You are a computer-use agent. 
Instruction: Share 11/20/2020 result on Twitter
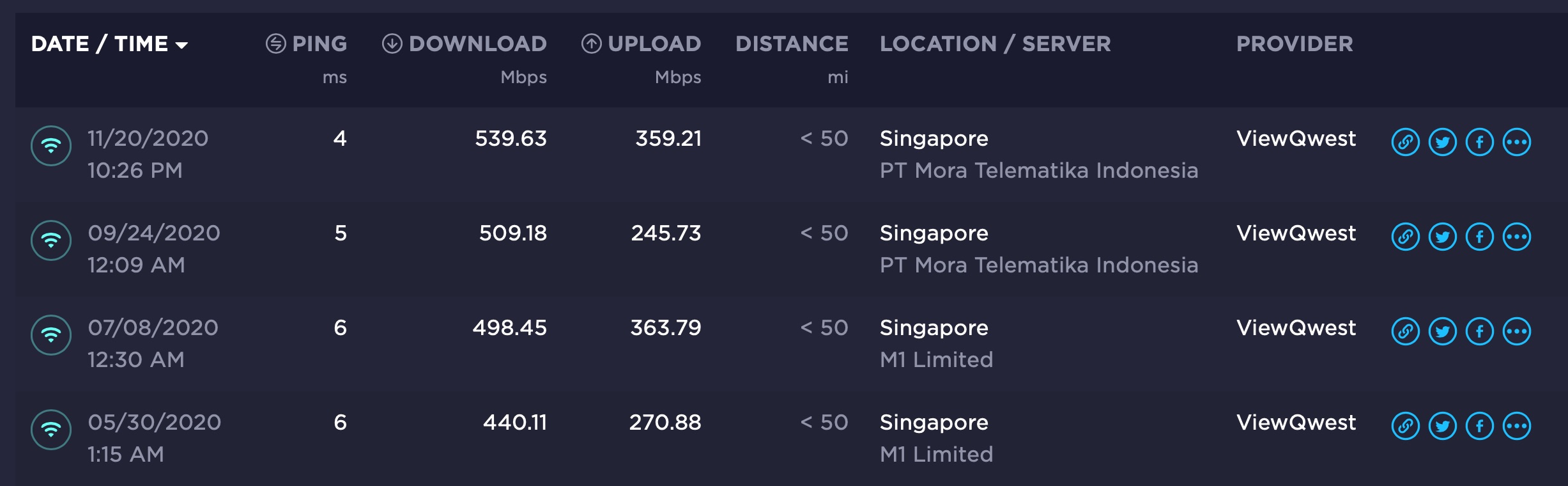click(1442, 142)
